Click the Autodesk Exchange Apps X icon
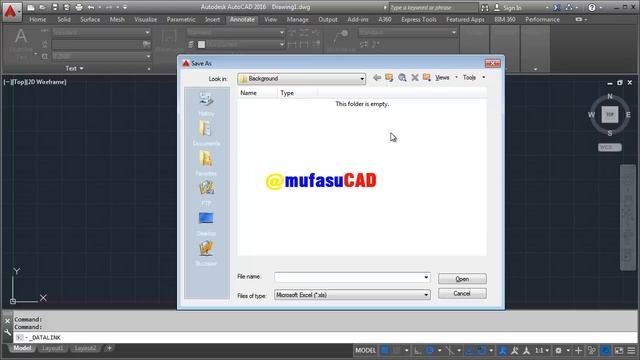This screenshot has width=640, height=360. click(x=557, y=7)
